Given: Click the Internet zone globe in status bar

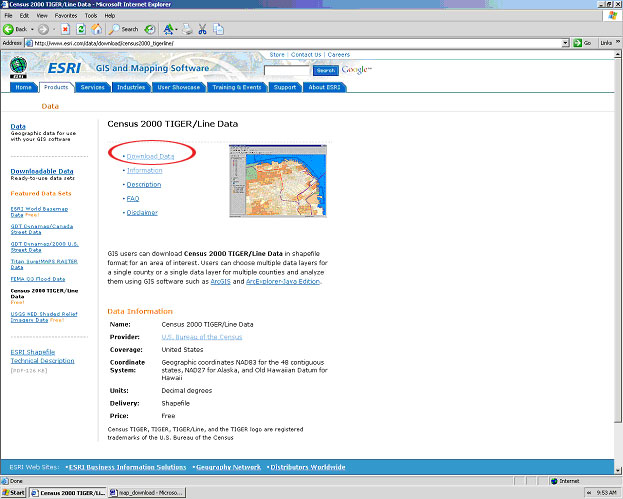Looking at the screenshot, I should coord(554,481).
